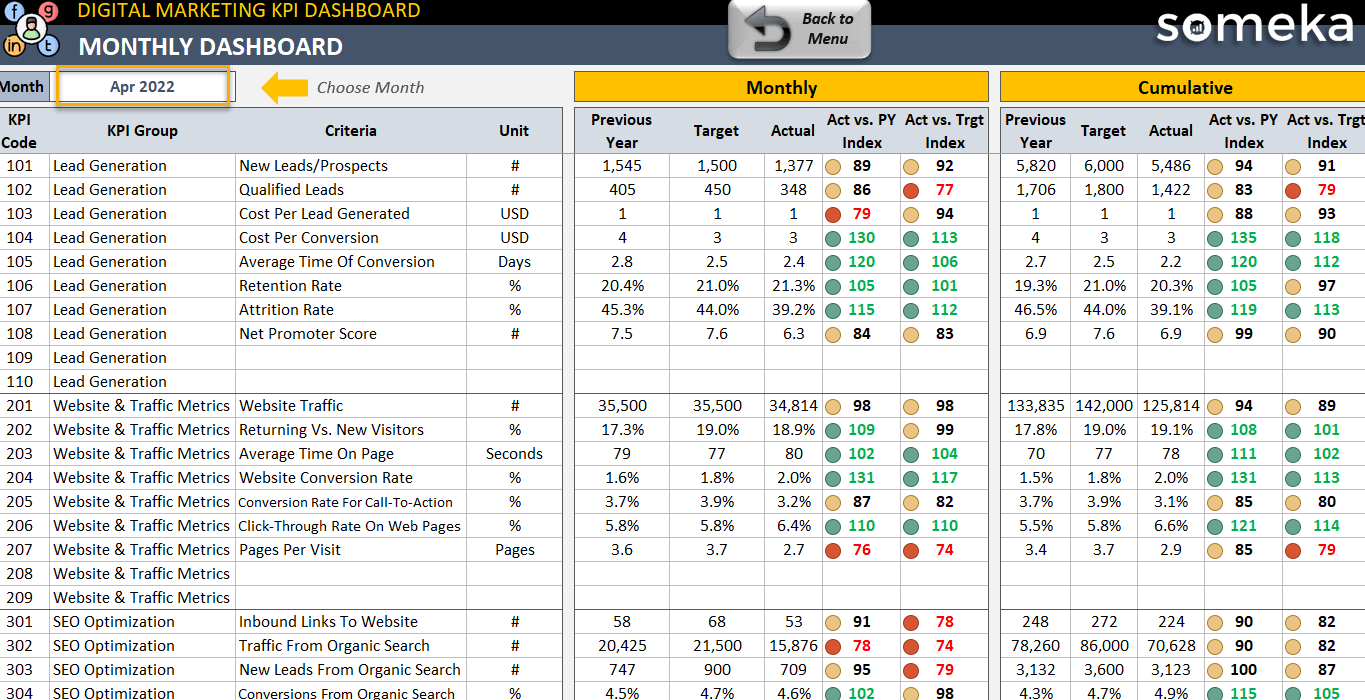The height and width of the screenshot is (700, 1365).
Task: Click the red dot beside Traffic From Organic Search 74
Action: point(911,646)
